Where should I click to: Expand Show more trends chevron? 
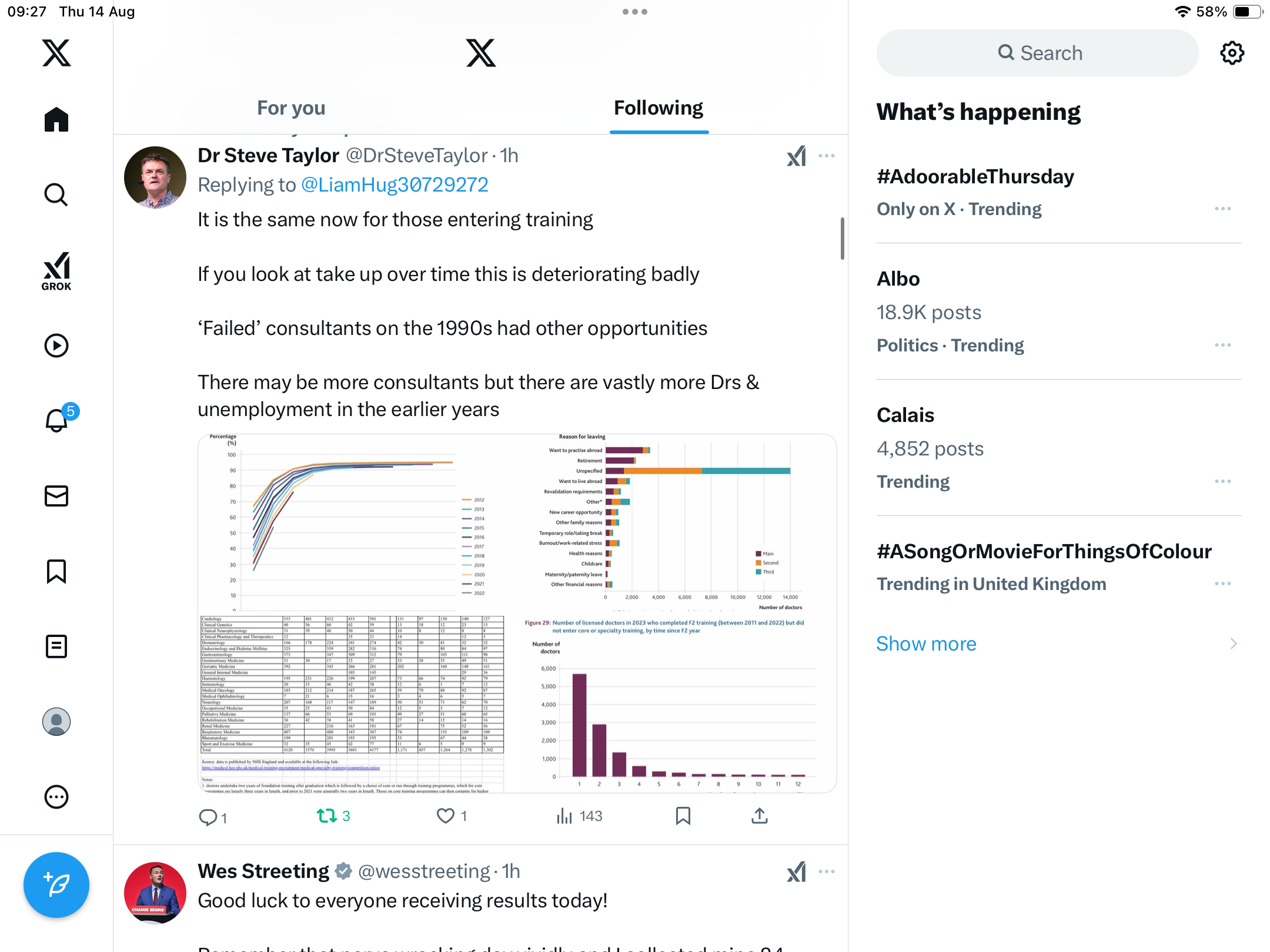coord(1233,643)
